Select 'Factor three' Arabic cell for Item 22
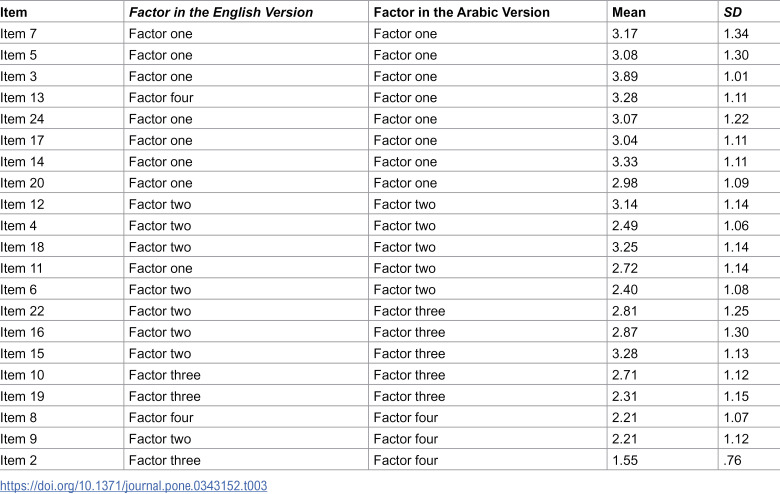This screenshot has height=494, width=780. (409, 311)
